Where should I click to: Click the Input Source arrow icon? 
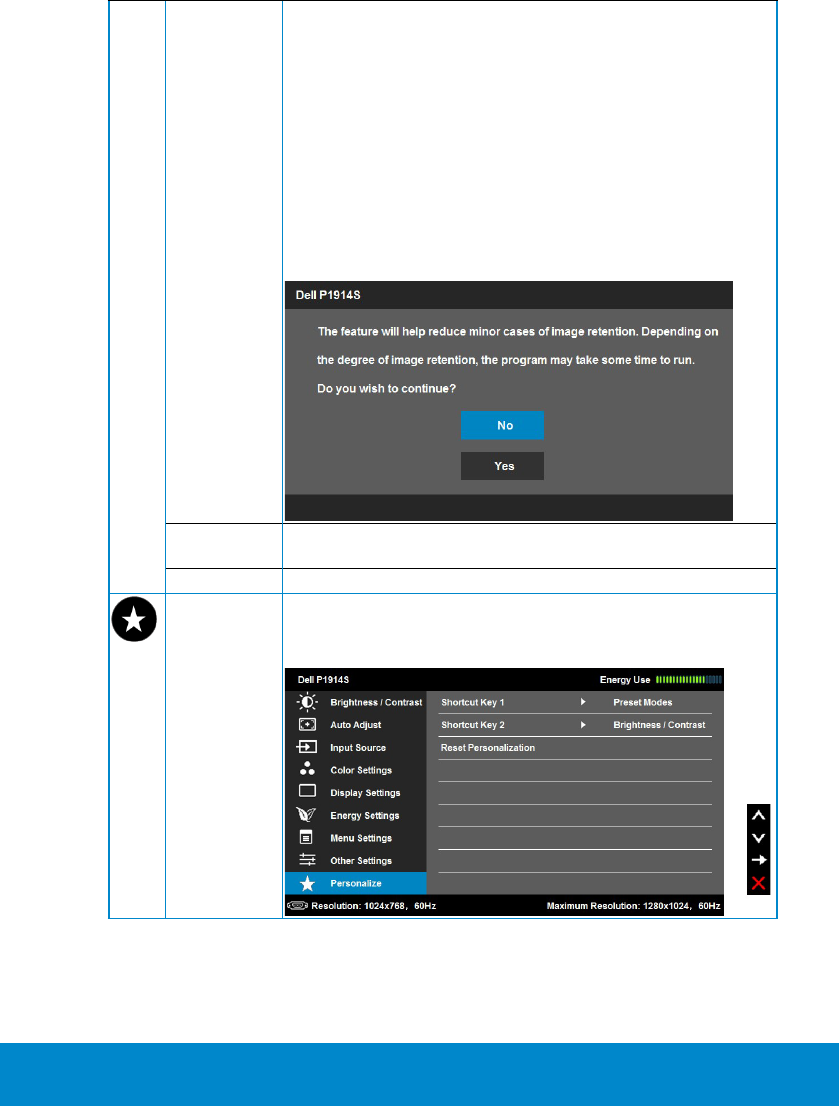307,747
